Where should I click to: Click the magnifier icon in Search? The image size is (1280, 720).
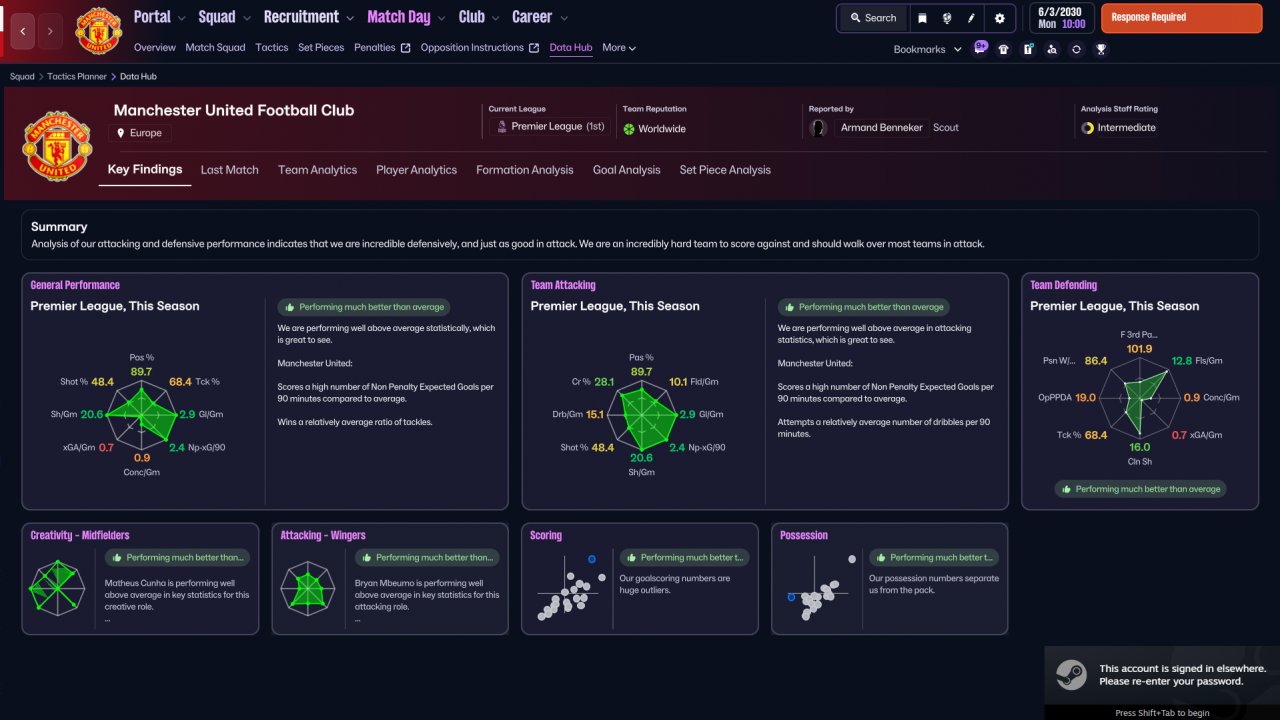pos(856,18)
